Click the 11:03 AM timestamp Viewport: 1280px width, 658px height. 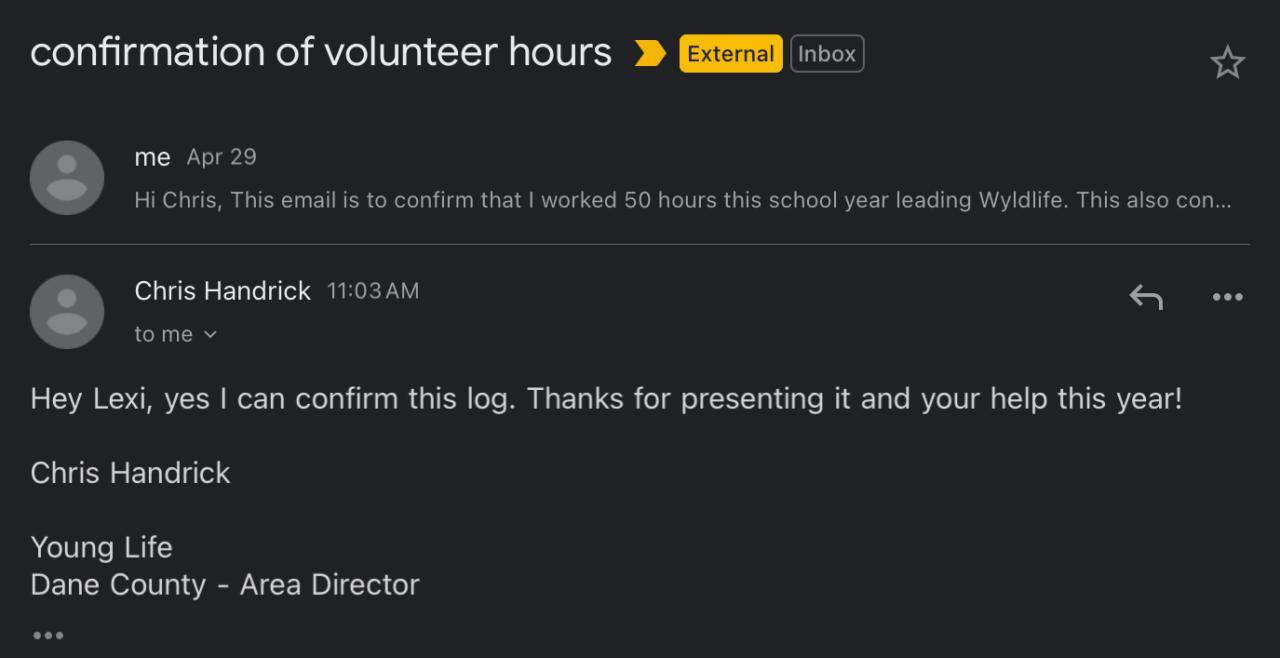click(x=373, y=291)
